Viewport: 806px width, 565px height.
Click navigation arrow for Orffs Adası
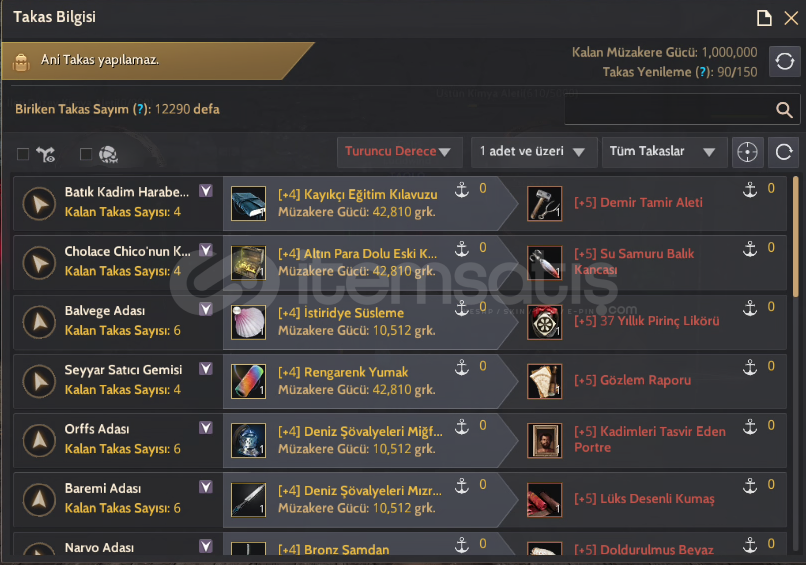(x=39, y=441)
